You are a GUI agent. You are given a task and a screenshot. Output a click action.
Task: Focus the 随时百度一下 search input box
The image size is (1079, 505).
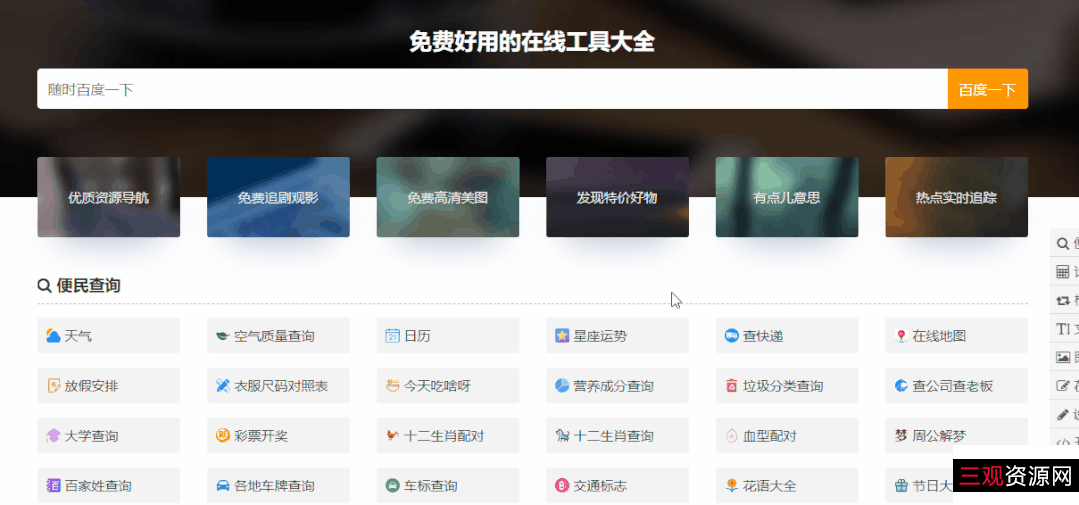492,89
